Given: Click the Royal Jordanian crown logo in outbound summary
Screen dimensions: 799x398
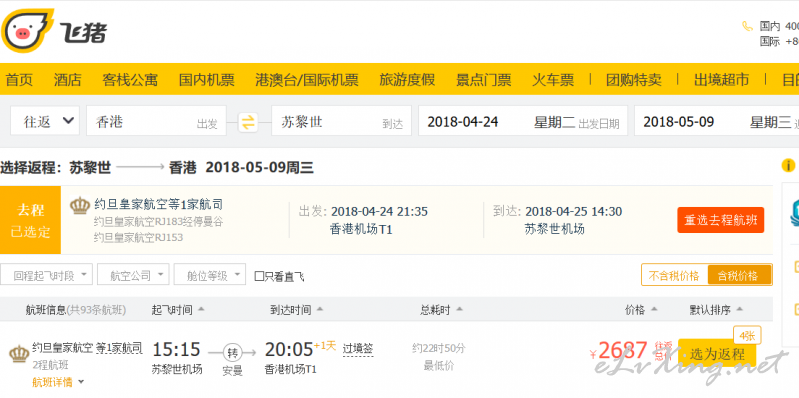Looking at the screenshot, I should tap(80, 205).
